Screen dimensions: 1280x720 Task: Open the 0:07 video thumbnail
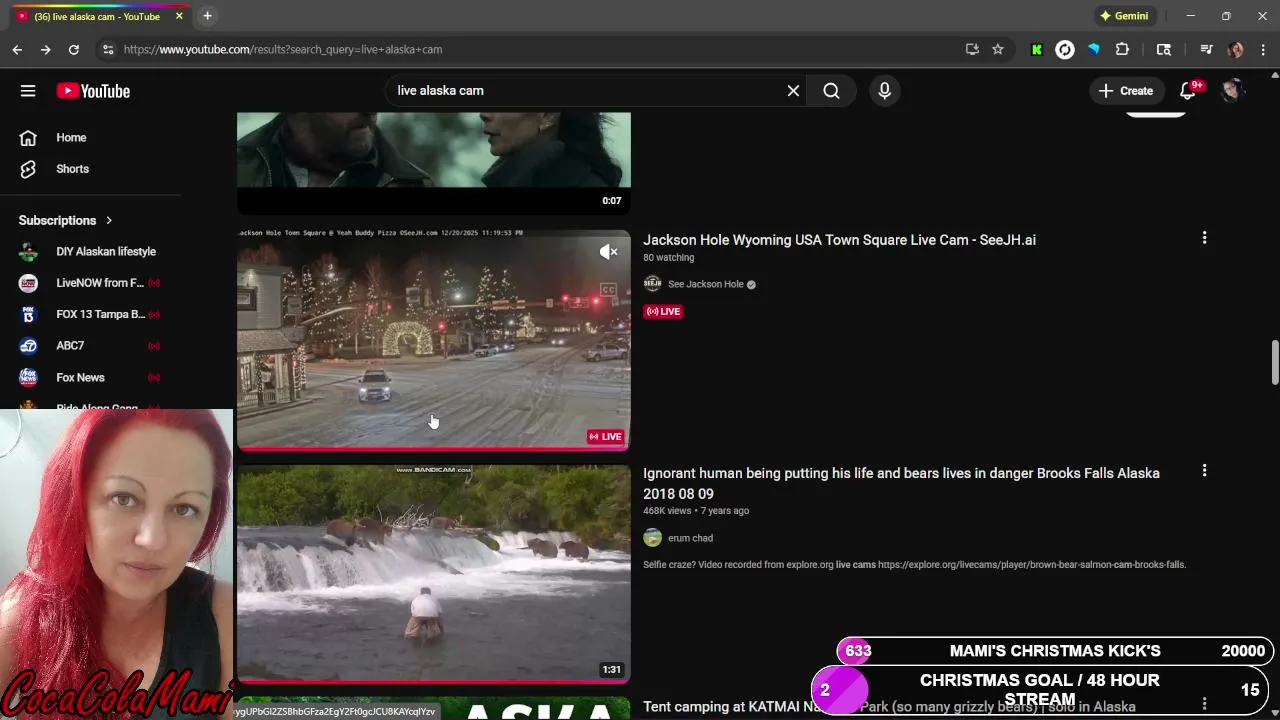[x=434, y=162]
